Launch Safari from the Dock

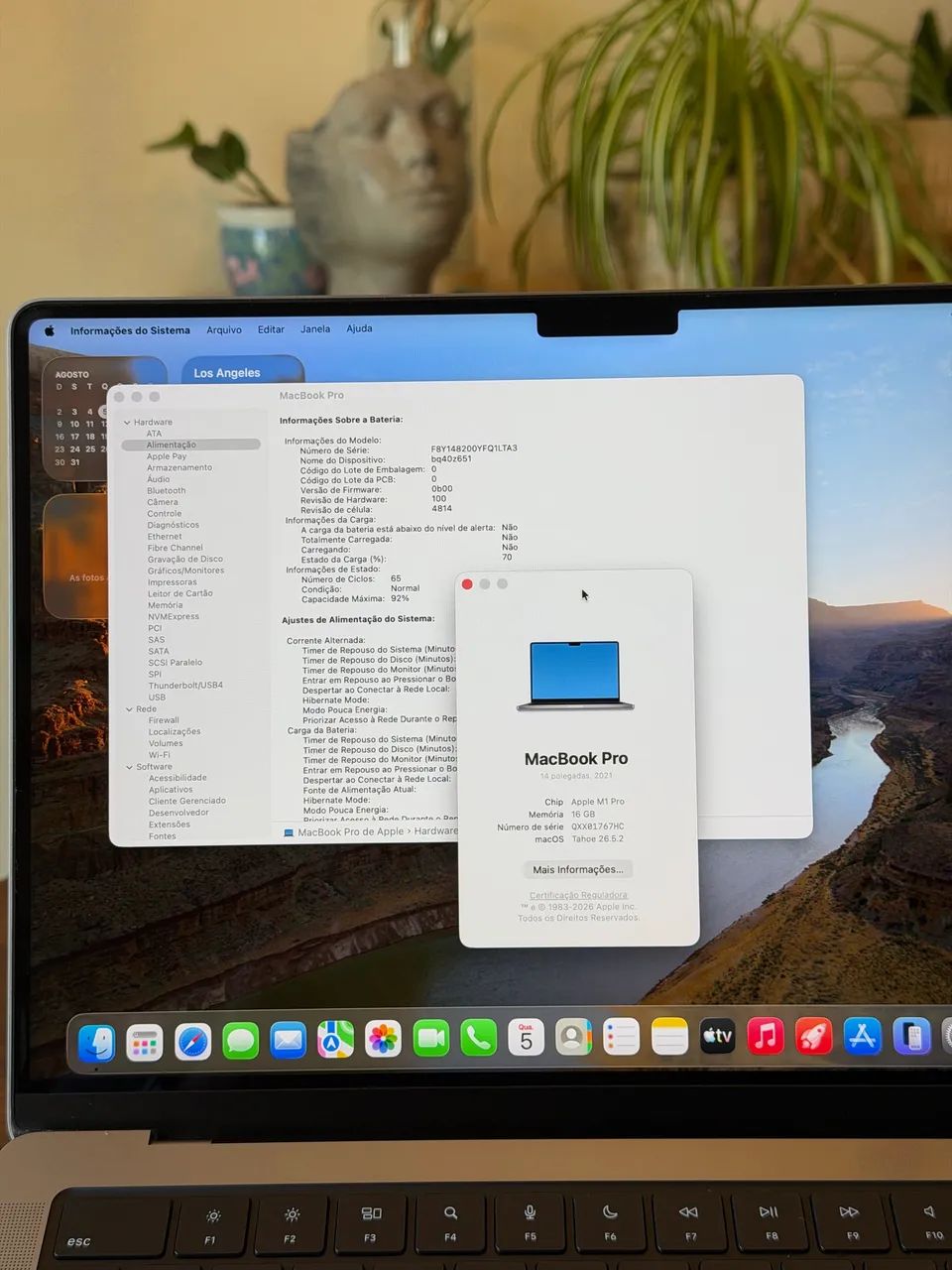point(192,1042)
